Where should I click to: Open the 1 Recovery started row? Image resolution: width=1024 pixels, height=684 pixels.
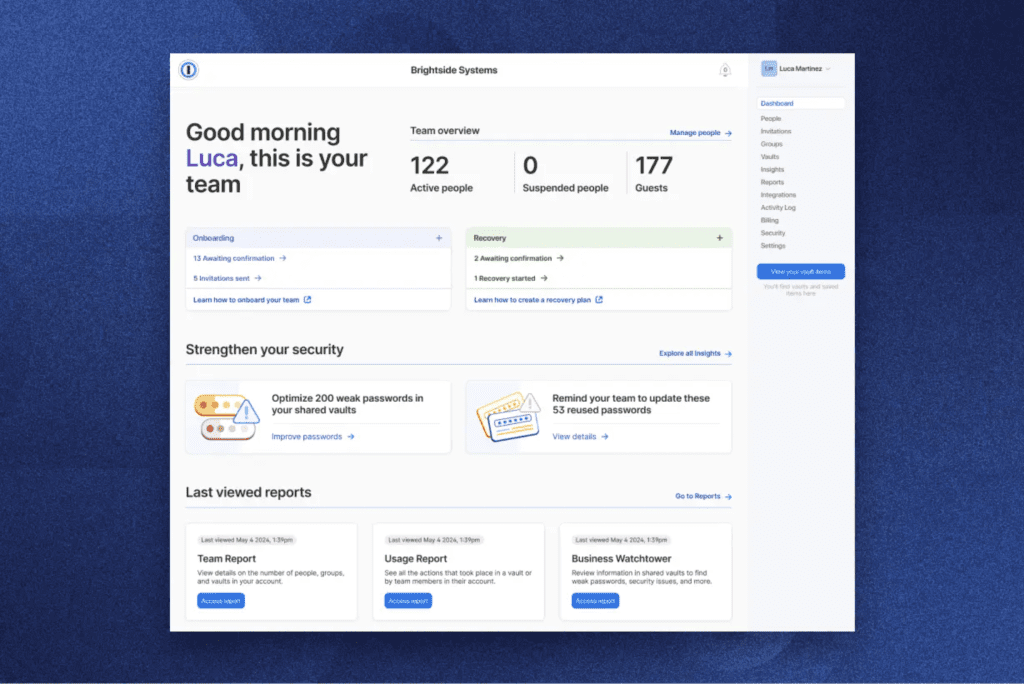coord(510,278)
